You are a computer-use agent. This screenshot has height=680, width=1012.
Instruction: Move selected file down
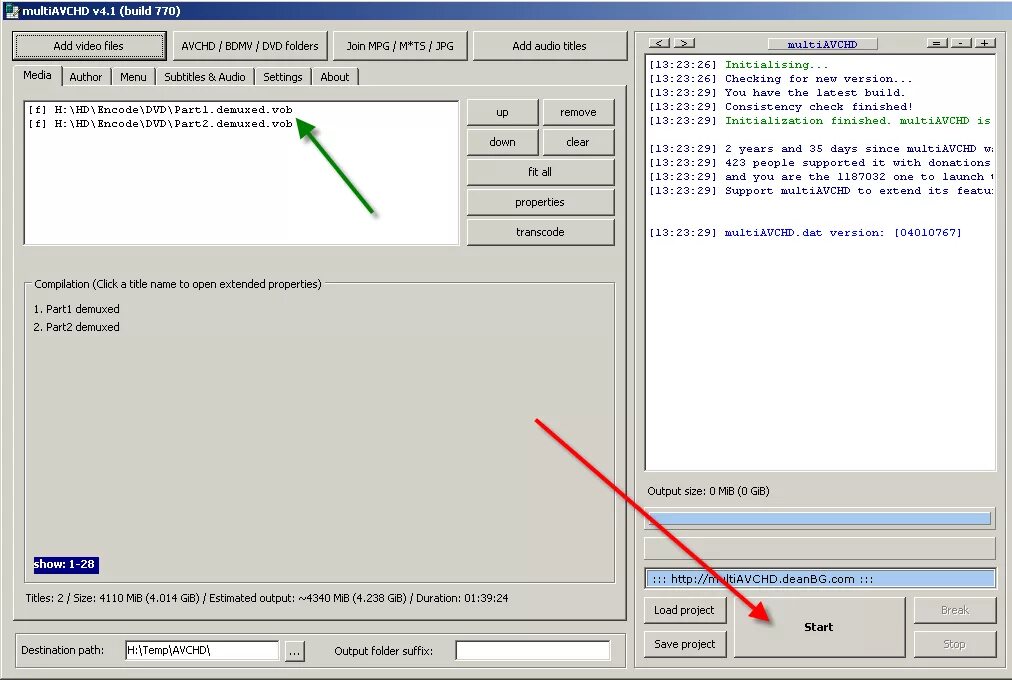(x=502, y=142)
